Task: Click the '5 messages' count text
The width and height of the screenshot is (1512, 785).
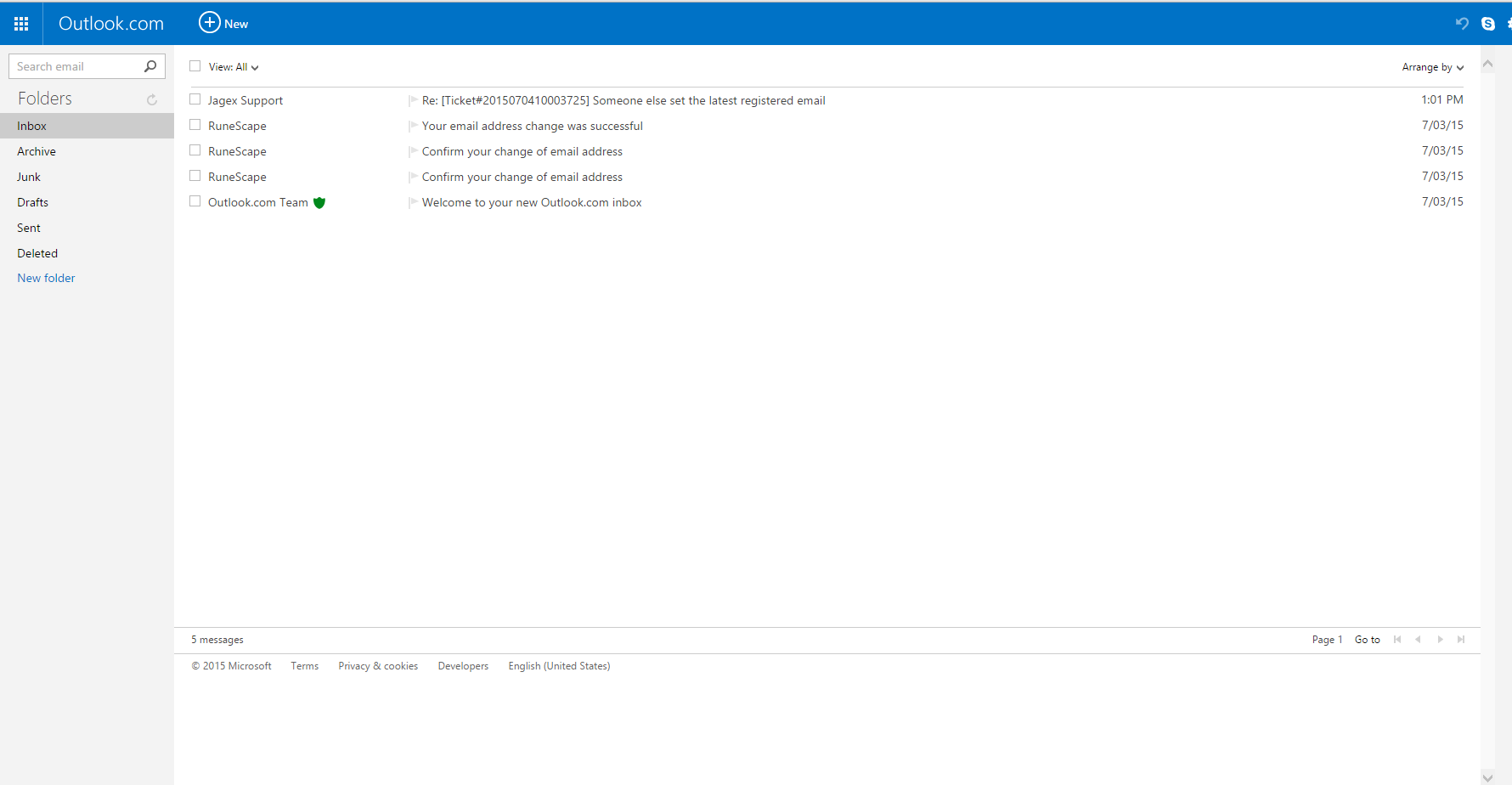Action: tap(217, 640)
